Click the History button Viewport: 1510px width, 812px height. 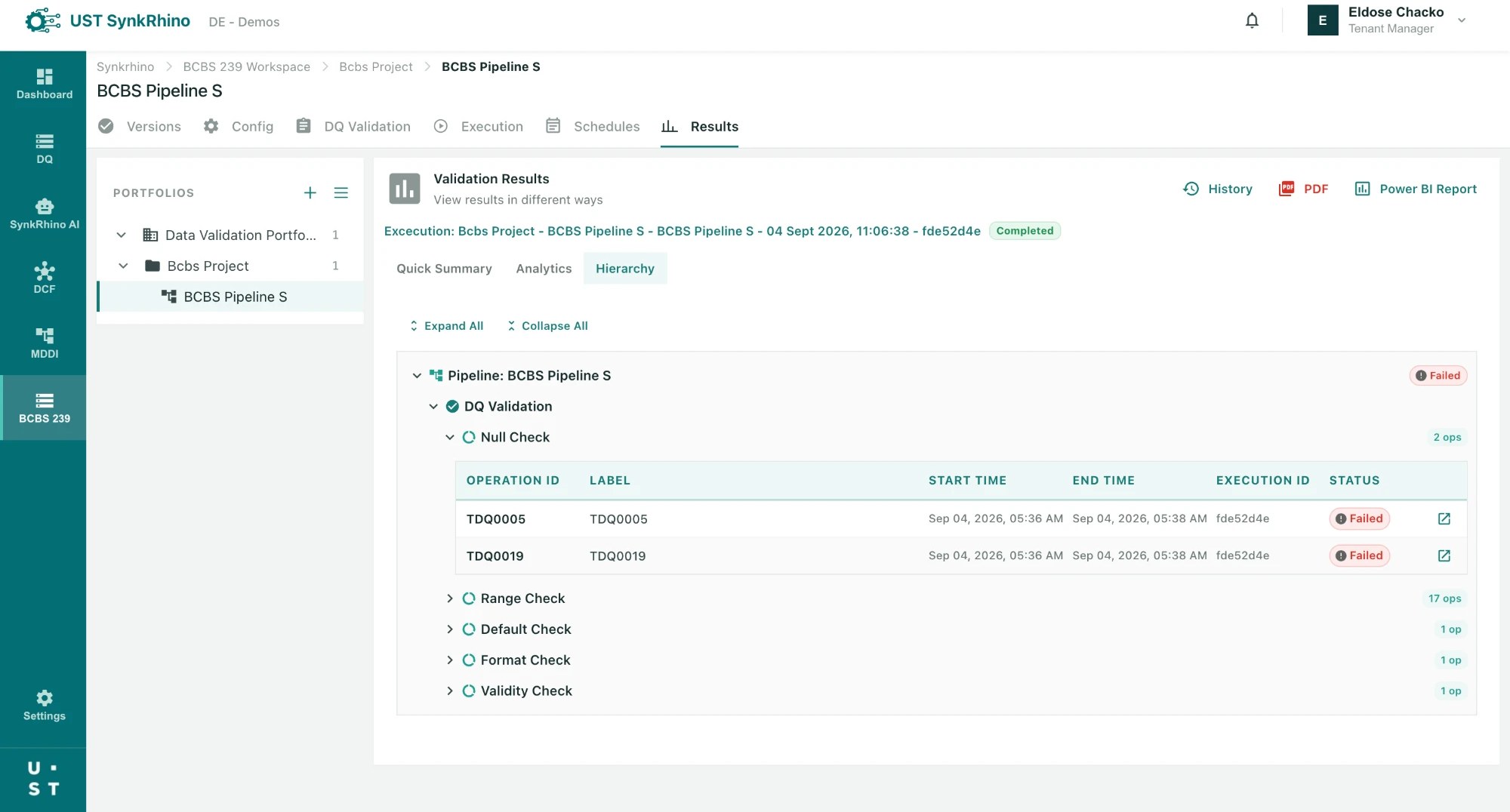(1217, 189)
